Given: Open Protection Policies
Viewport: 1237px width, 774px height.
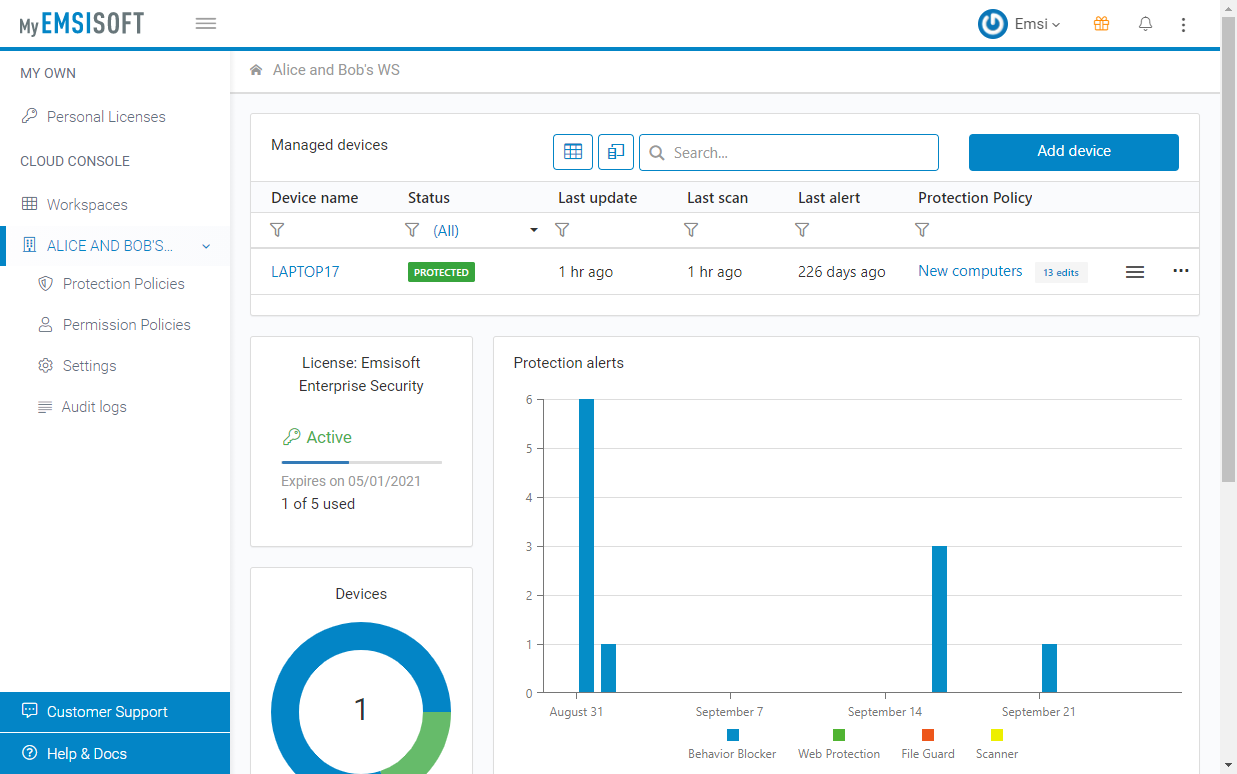Looking at the screenshot, I should [x=124, y=284].
